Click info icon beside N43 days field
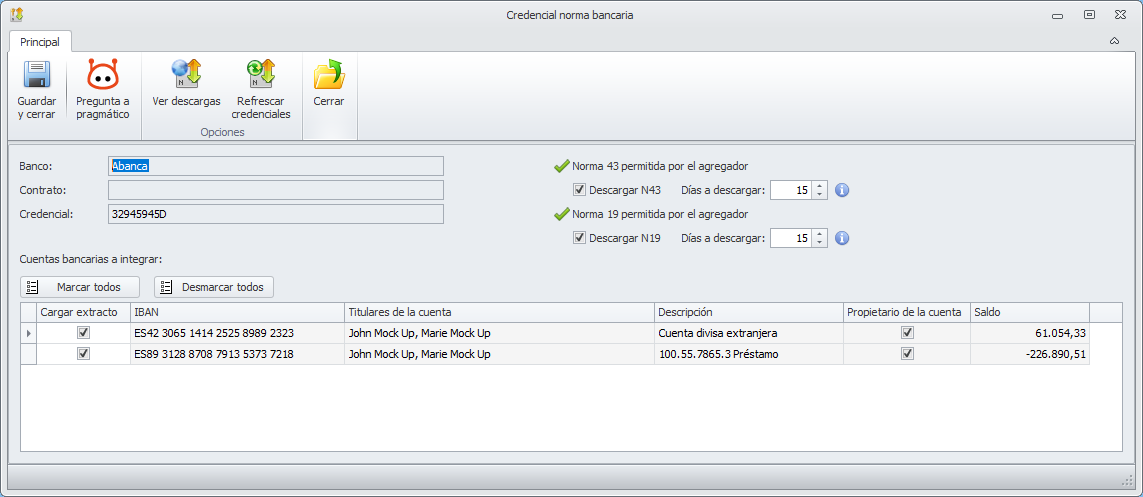 (842, 190)
